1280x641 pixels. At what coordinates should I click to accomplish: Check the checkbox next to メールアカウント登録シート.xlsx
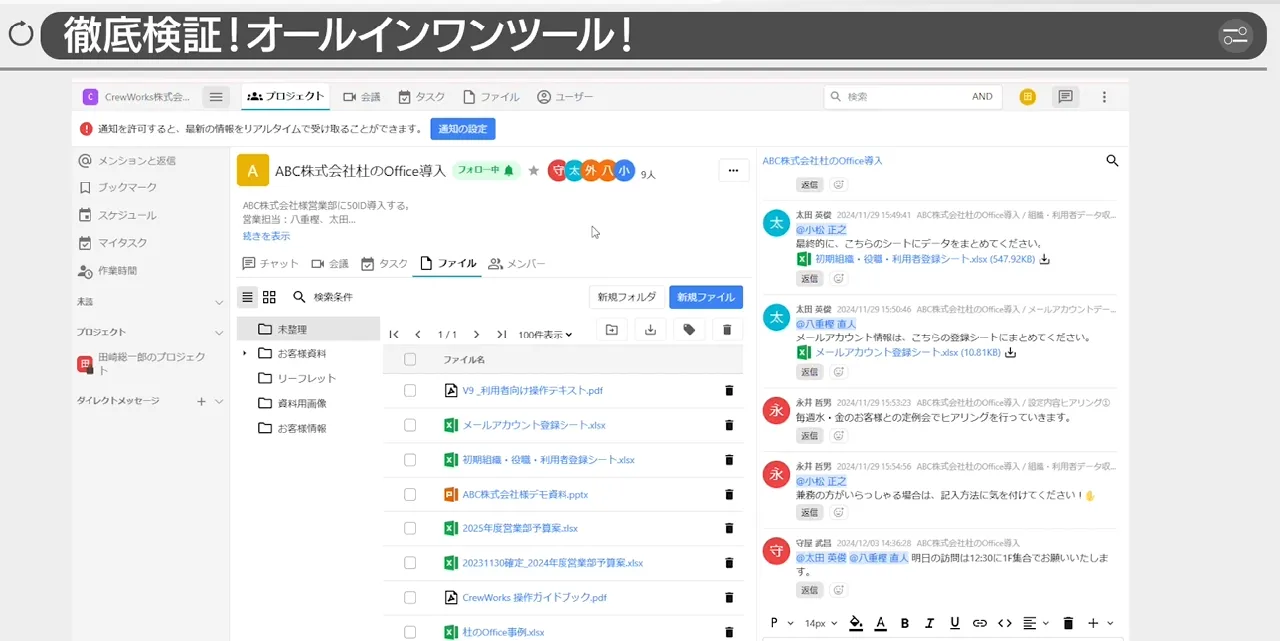[x=409, y=425]
